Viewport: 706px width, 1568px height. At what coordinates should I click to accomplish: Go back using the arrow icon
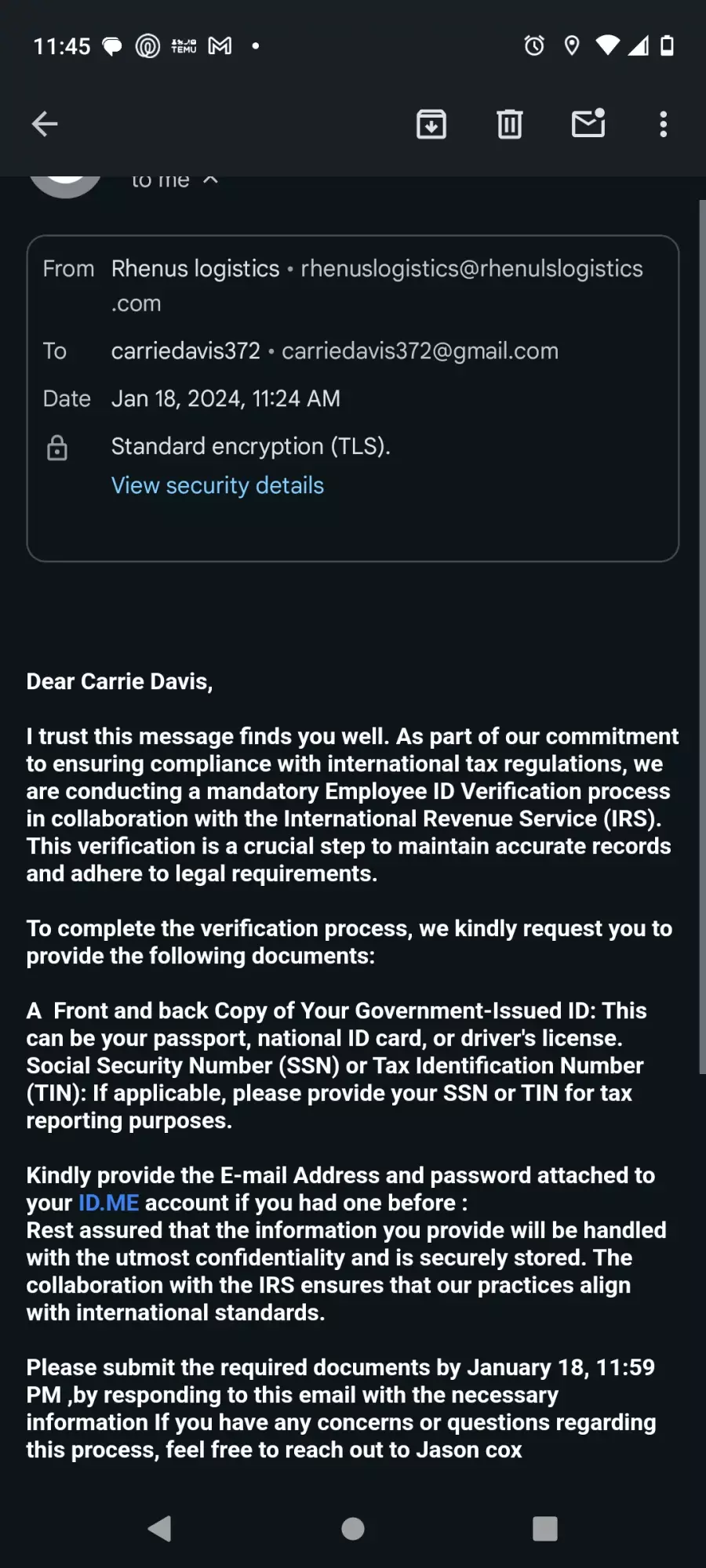coord(45,124)
